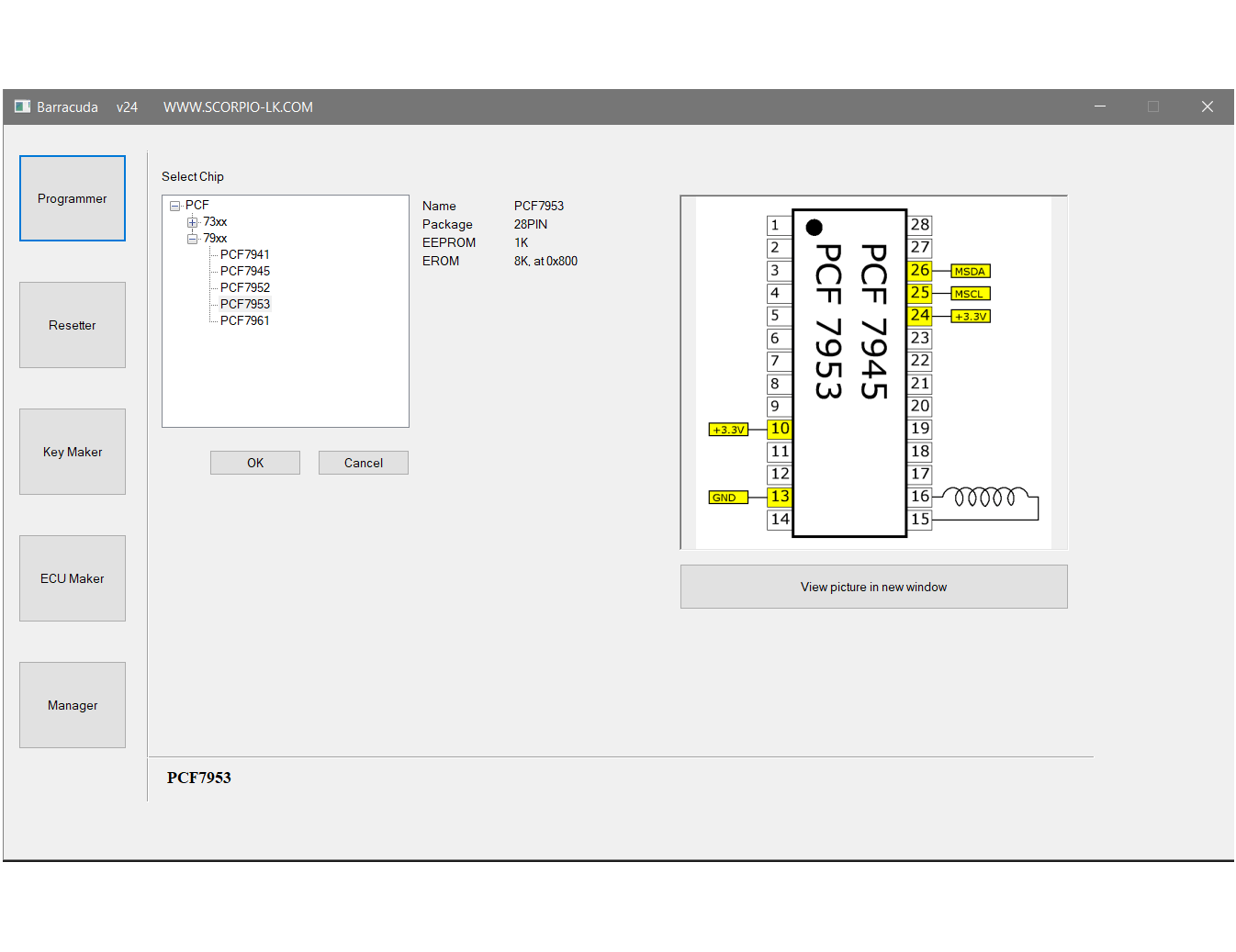Expand the 73xx chip family
This screenshot has height=952, width=1236.
pos(192,222)
